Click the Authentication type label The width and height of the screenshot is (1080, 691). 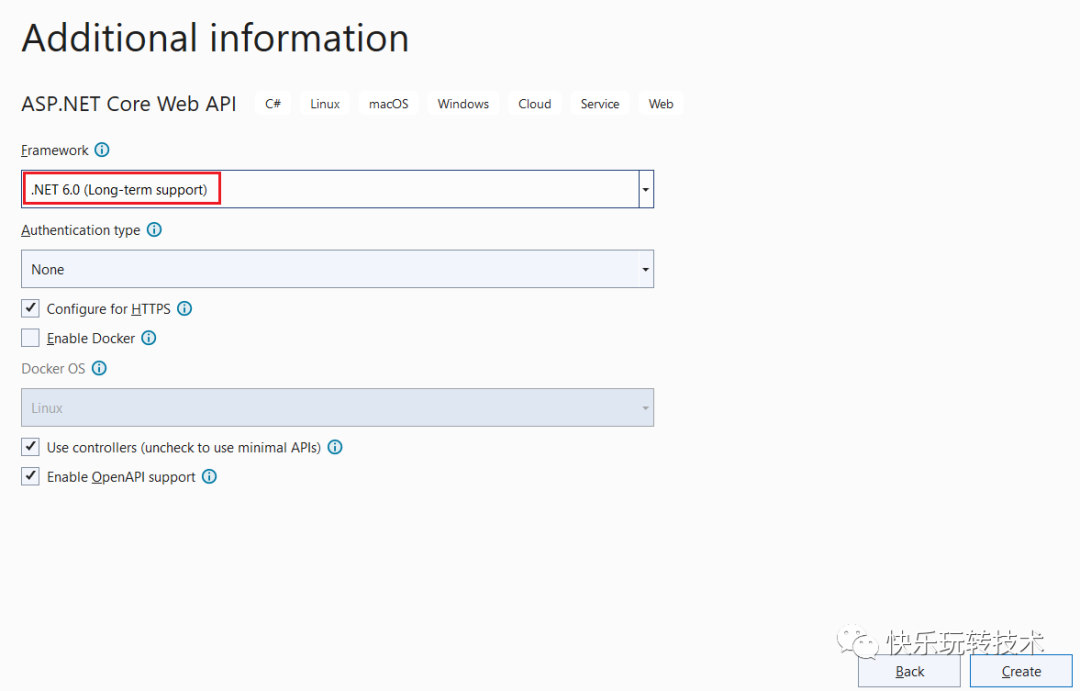click(81, 230)
